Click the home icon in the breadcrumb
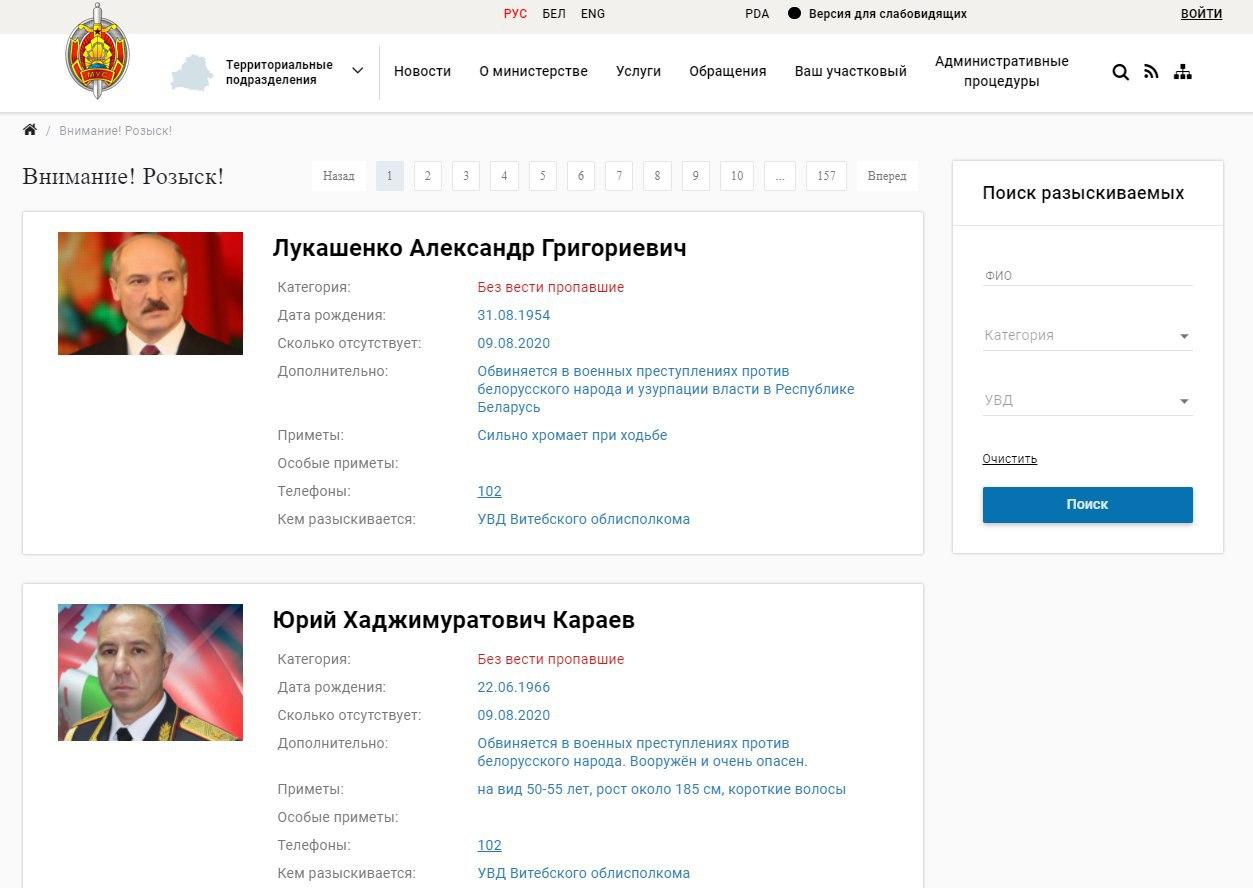 coord(28,129)
